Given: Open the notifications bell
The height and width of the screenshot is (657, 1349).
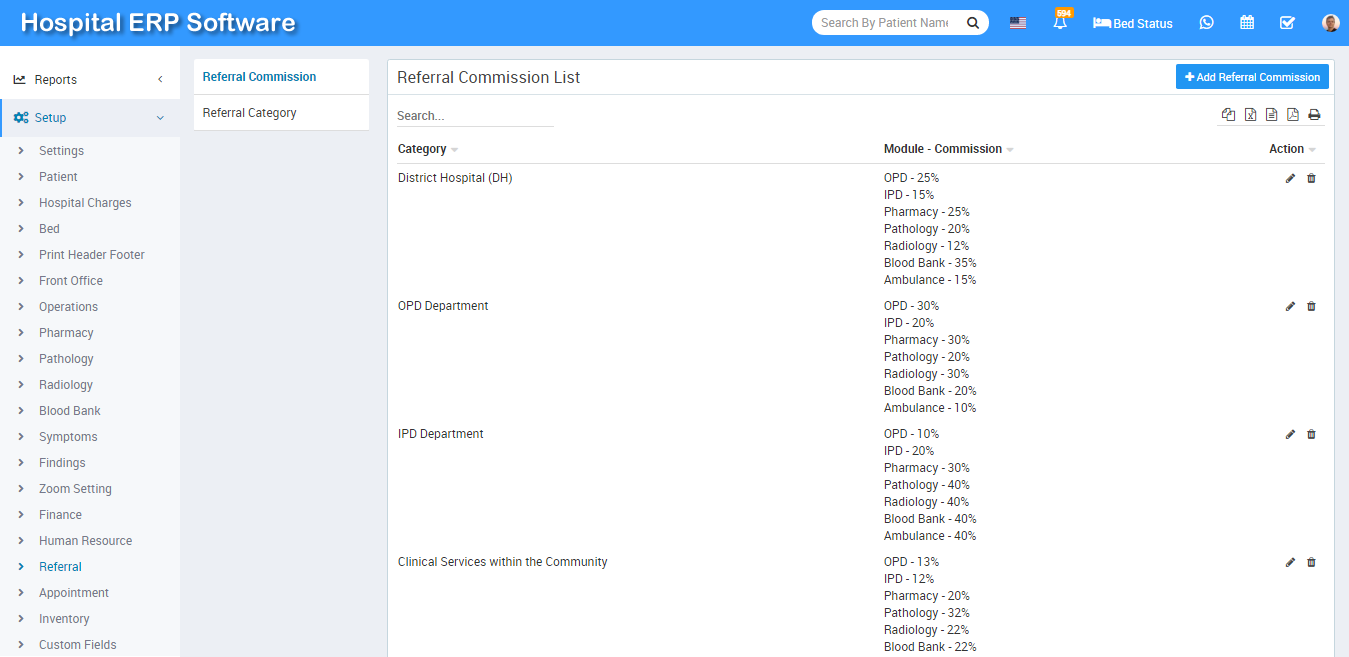Looking at the screenshot, I should tap(1060, 23).
